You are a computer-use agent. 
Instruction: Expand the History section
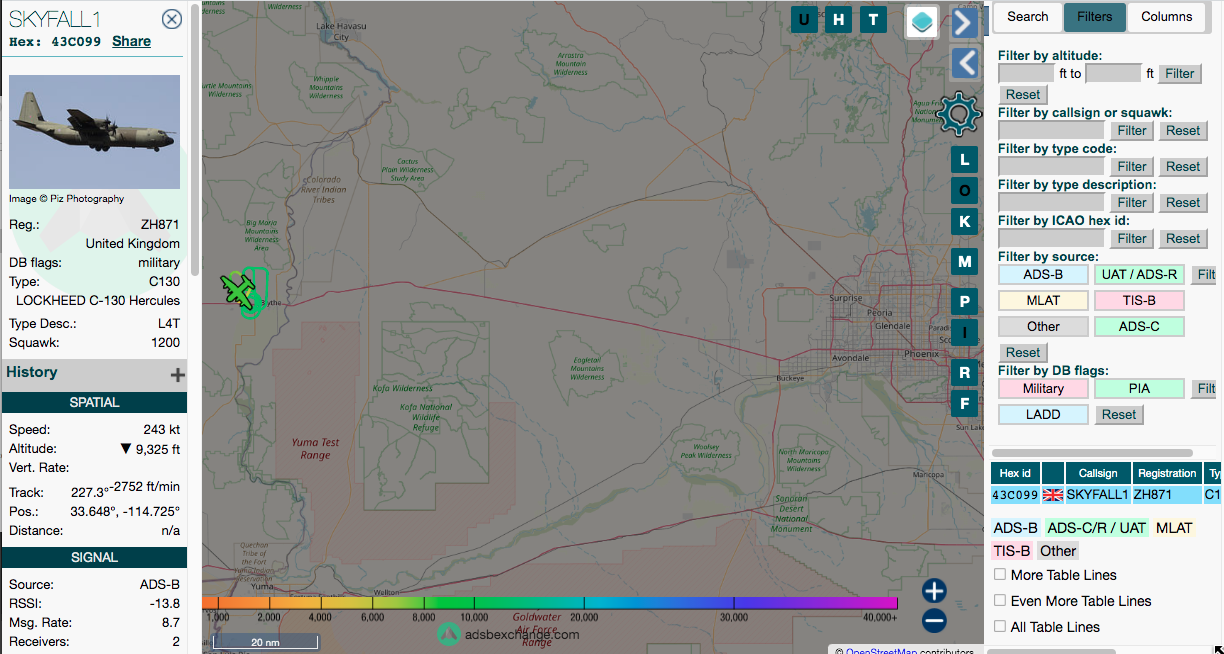coord(177,375)
